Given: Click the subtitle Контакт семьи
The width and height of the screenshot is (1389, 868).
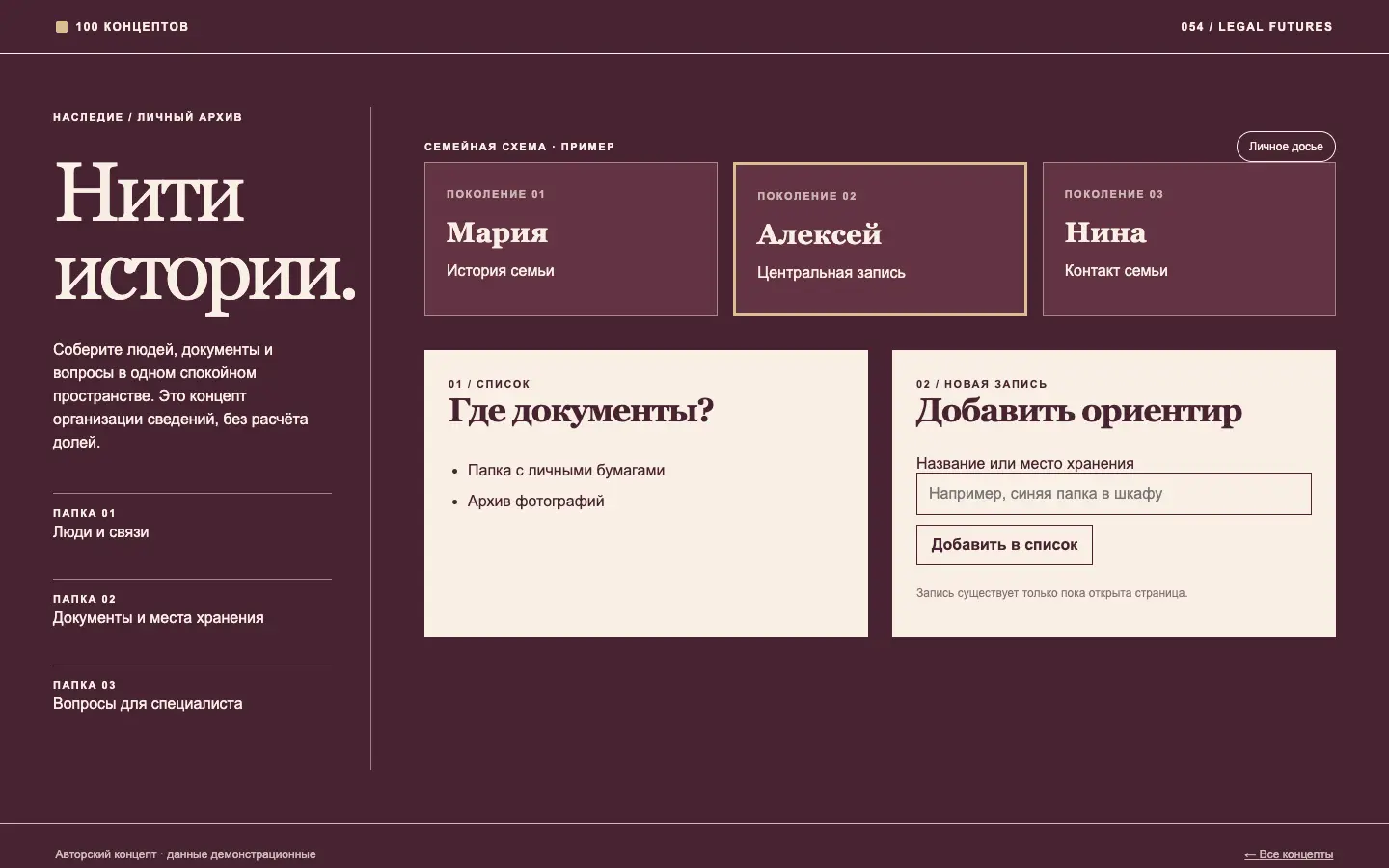Looking at the screenshot, I should [1116, 271].
